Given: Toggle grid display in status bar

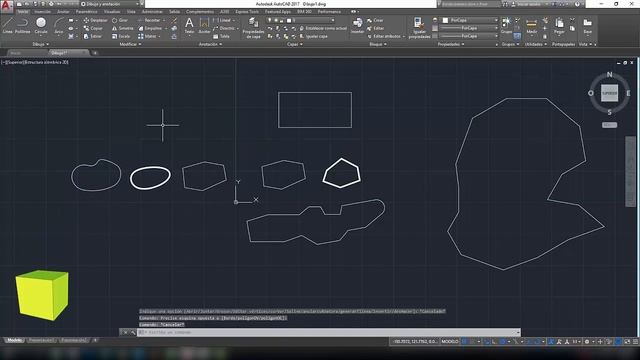Looking at the screenshot, I should [464, 341].
